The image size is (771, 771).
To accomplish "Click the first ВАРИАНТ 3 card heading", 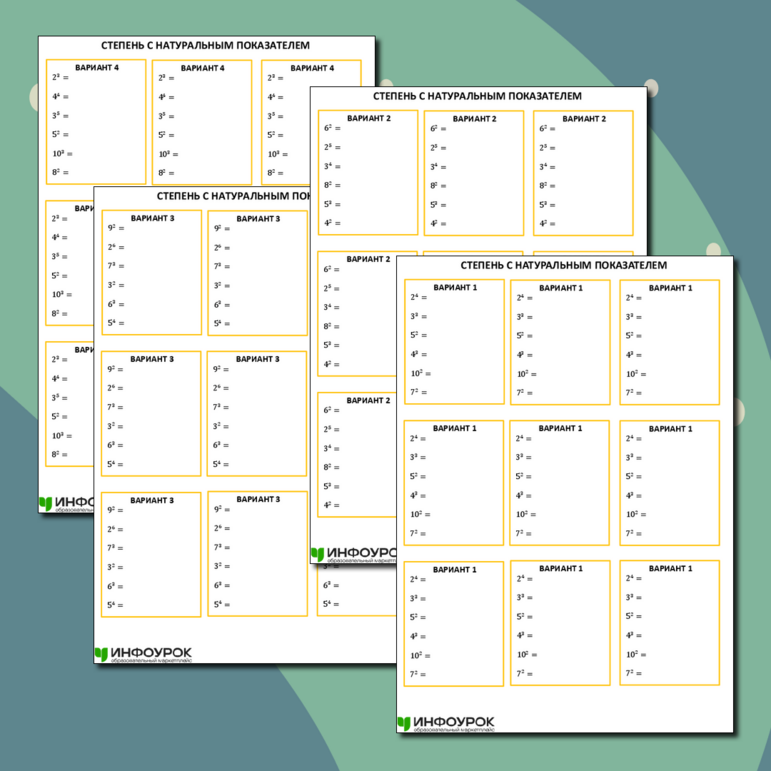I will pyautogui.click(x=152, y=218).
